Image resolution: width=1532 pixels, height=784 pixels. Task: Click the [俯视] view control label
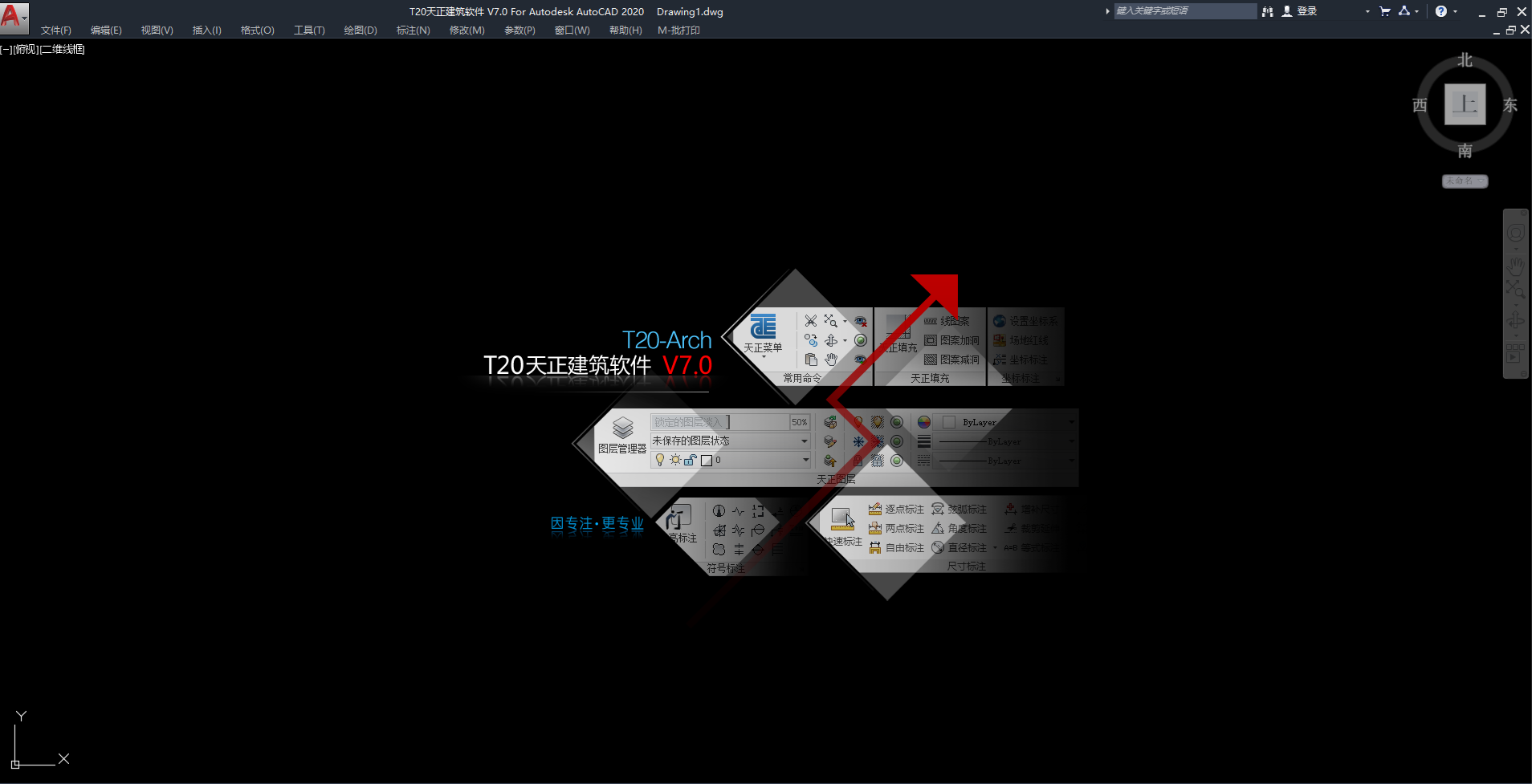point(26,50)
